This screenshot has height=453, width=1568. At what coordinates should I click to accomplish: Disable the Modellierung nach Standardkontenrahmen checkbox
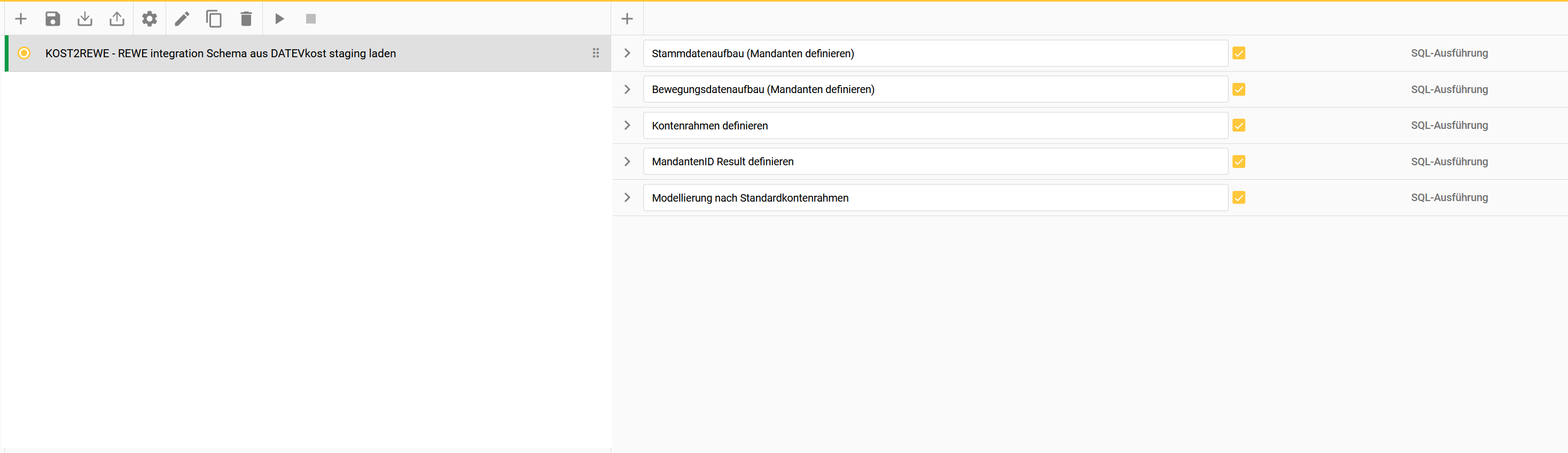pos(1239,197)
